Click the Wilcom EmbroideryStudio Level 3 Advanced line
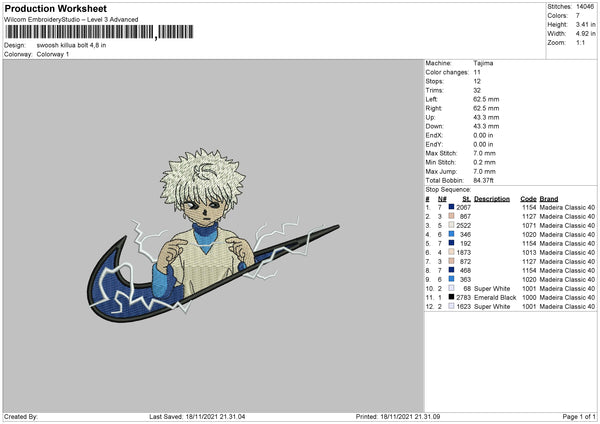This screenshot has width=600, height=424. [71, 19]
